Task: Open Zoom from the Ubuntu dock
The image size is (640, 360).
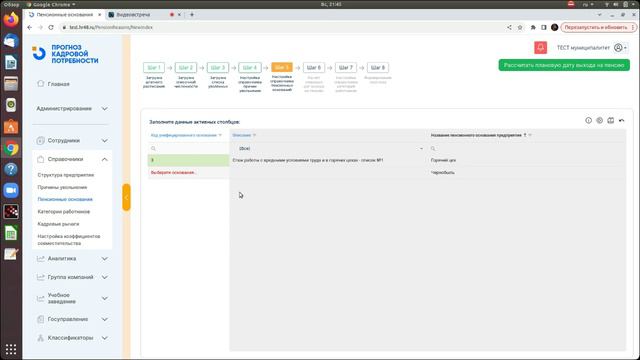Action: (x=11, y=191)
